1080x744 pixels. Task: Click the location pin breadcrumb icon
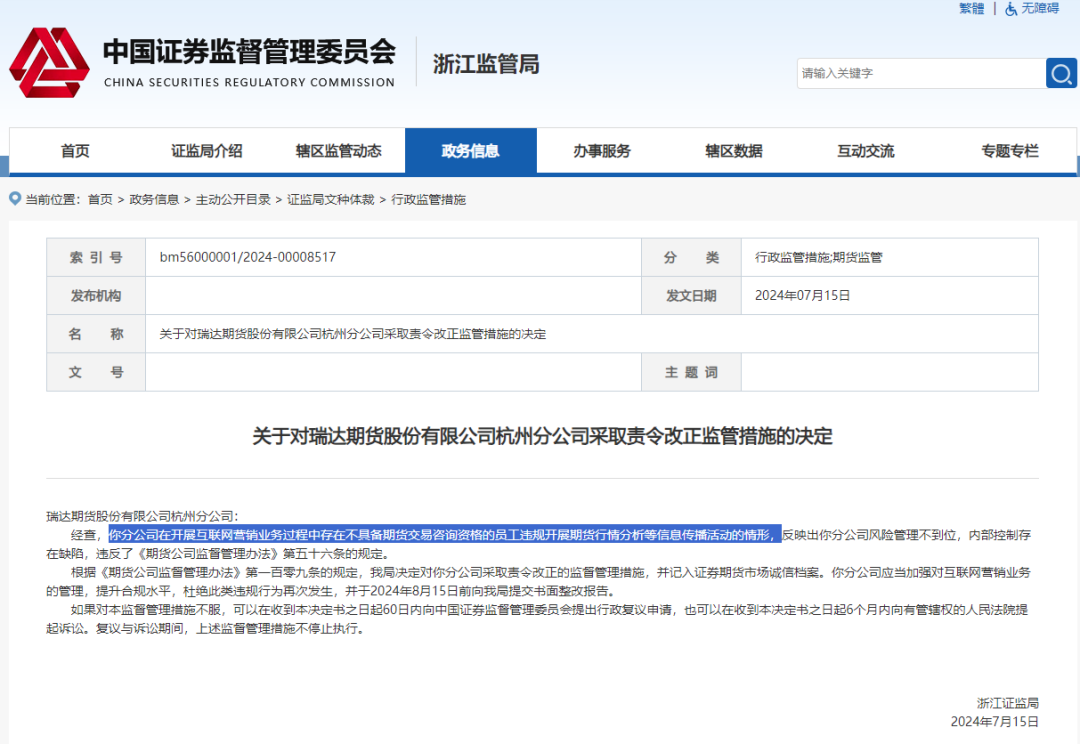15,199
